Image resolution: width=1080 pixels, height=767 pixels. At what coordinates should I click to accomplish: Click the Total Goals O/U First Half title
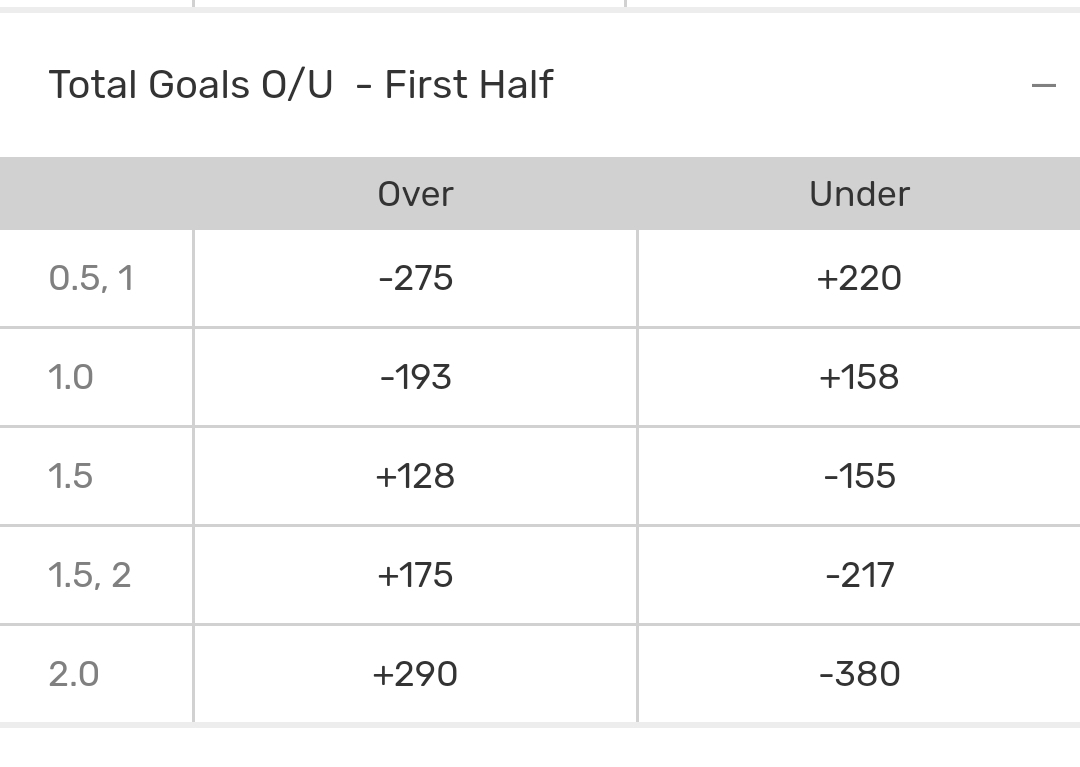[300, 85]
